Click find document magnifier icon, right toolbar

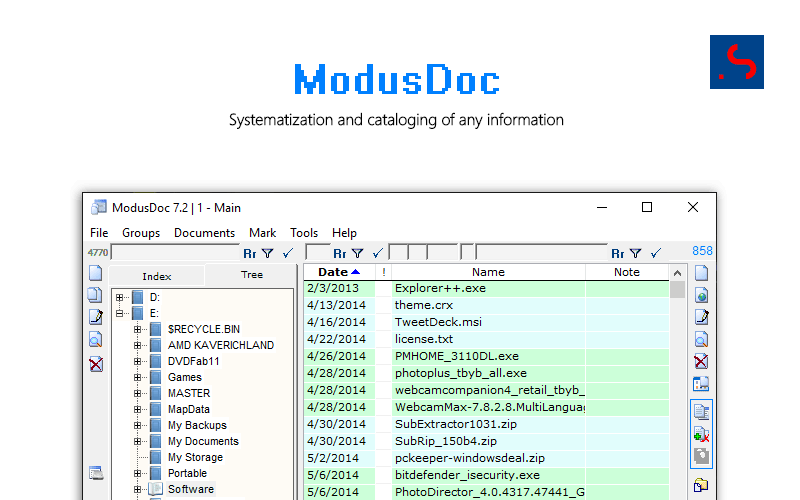tap(702, 339)
